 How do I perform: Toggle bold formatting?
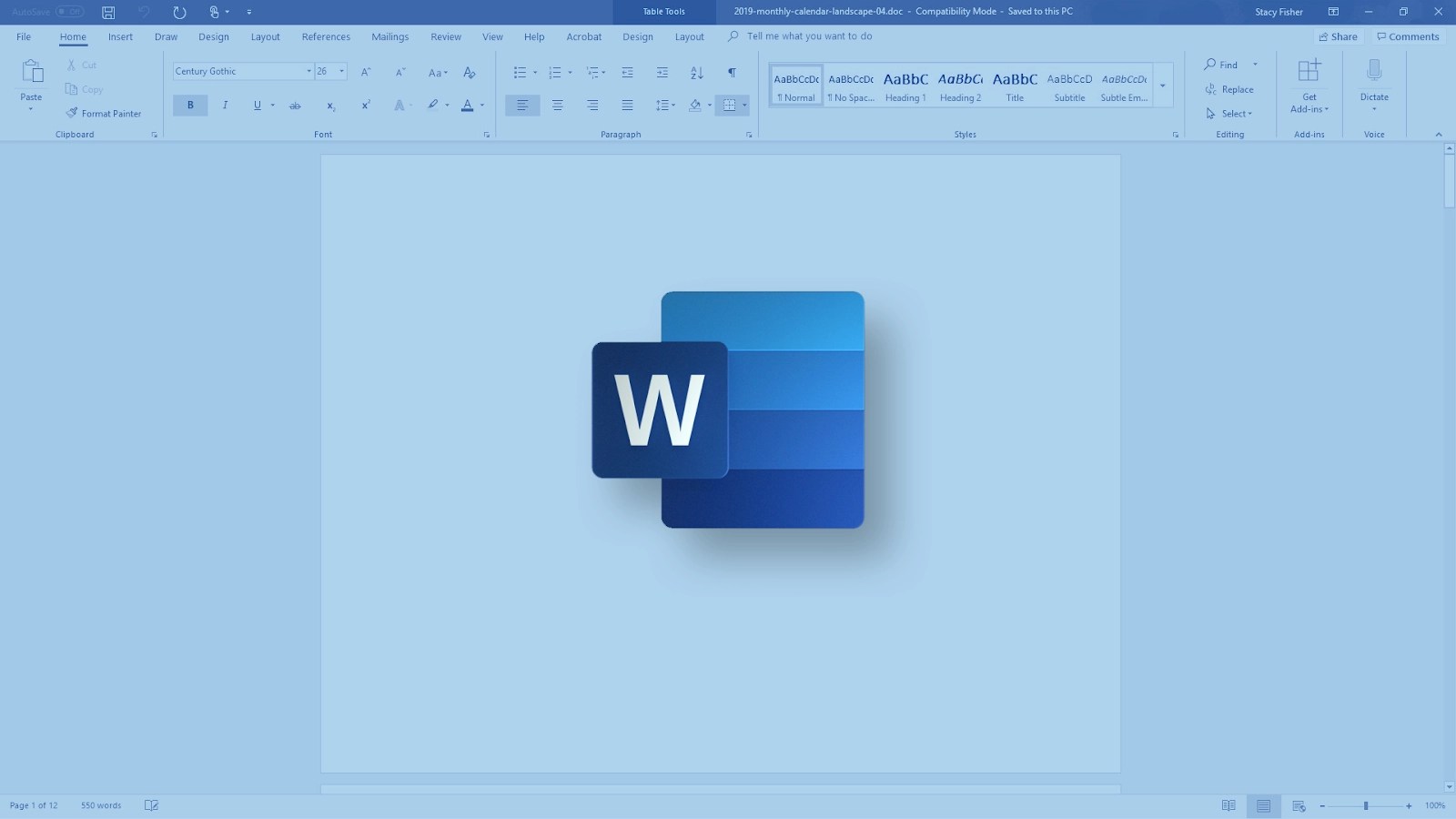(189, 105)
